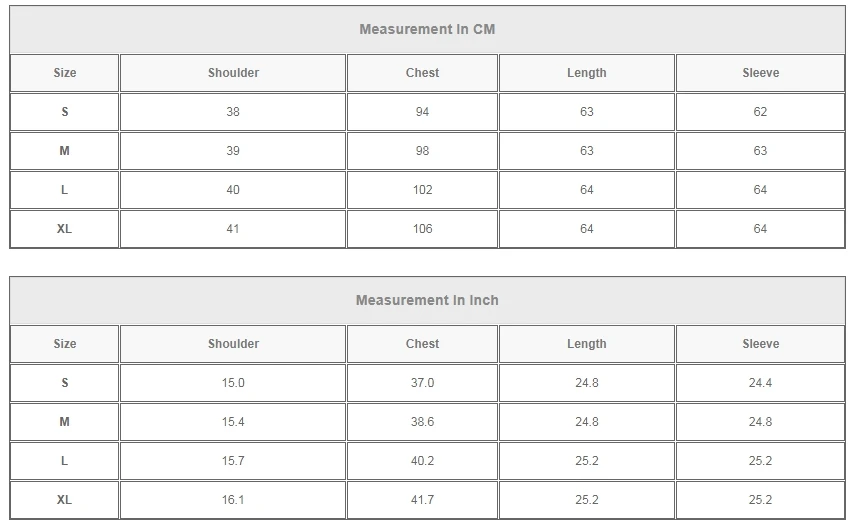Click the M size label in the CM table

65,151
